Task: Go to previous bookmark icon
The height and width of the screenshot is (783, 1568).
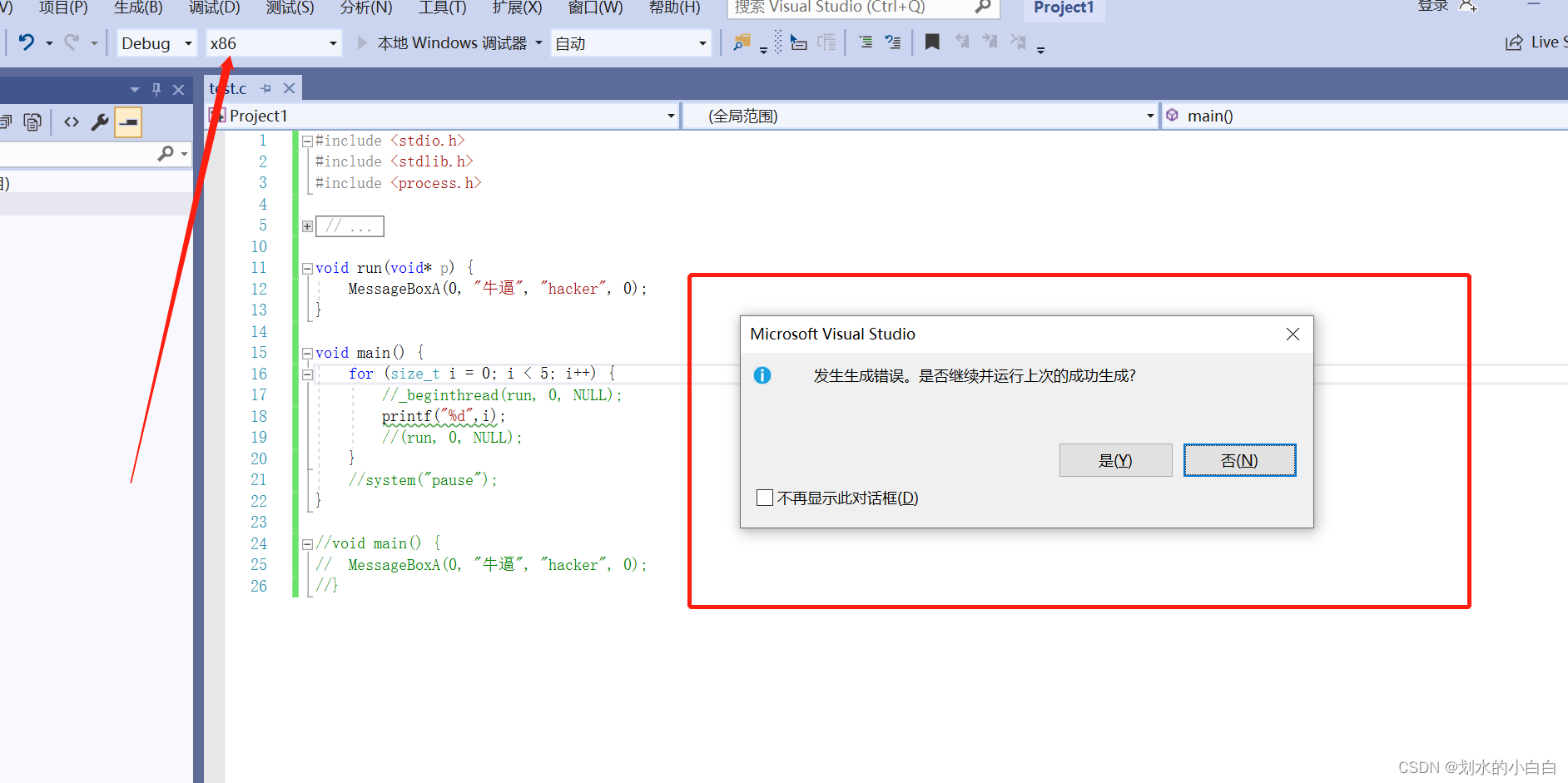Action: pos(962,42)
